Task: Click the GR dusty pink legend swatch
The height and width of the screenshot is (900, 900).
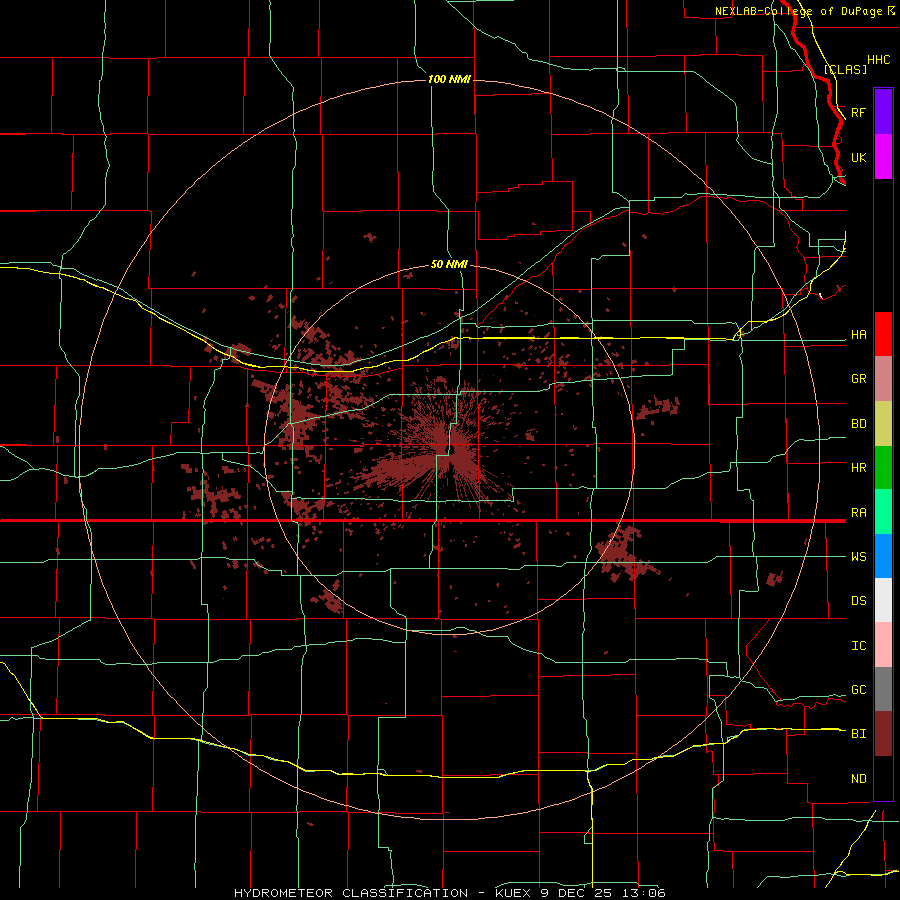Action: (x=883, y=379)
